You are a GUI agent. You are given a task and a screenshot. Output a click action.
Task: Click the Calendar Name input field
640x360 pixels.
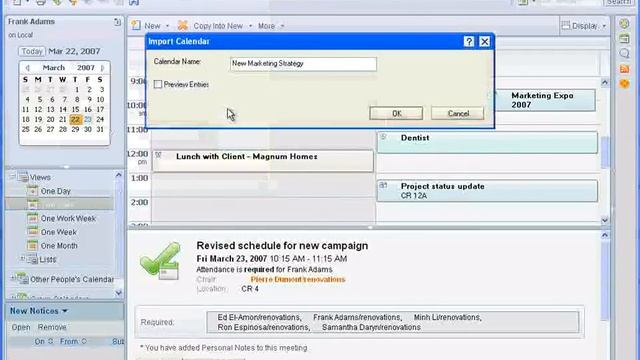click(x=303, y=64)
